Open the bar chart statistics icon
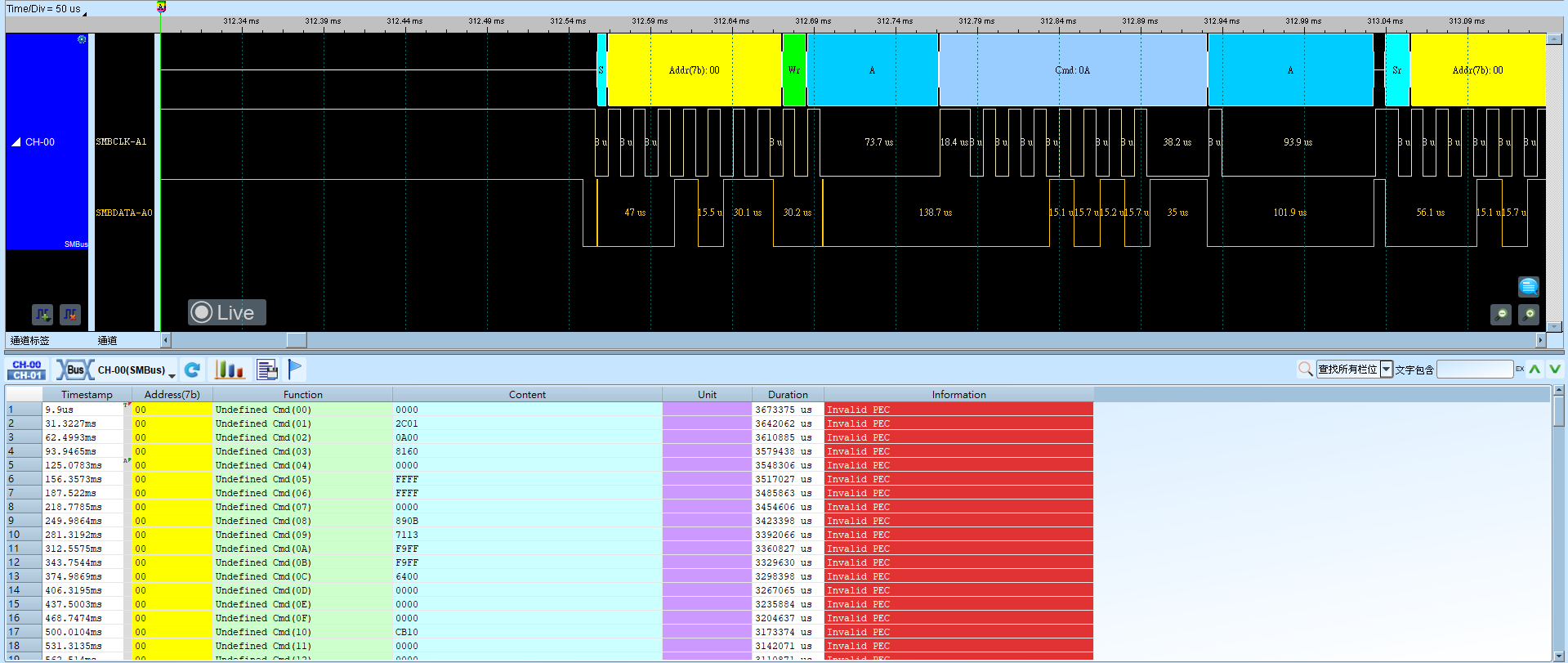The image size is (1568, 663). click(230, 370)
